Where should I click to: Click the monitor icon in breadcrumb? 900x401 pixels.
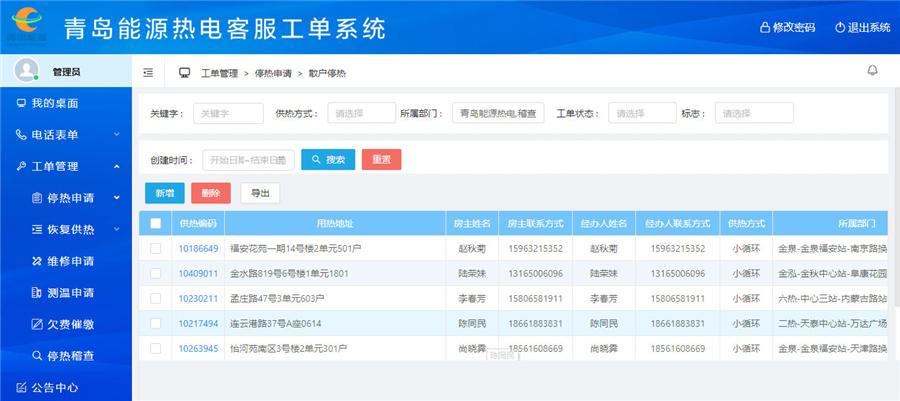pos(184,73)
